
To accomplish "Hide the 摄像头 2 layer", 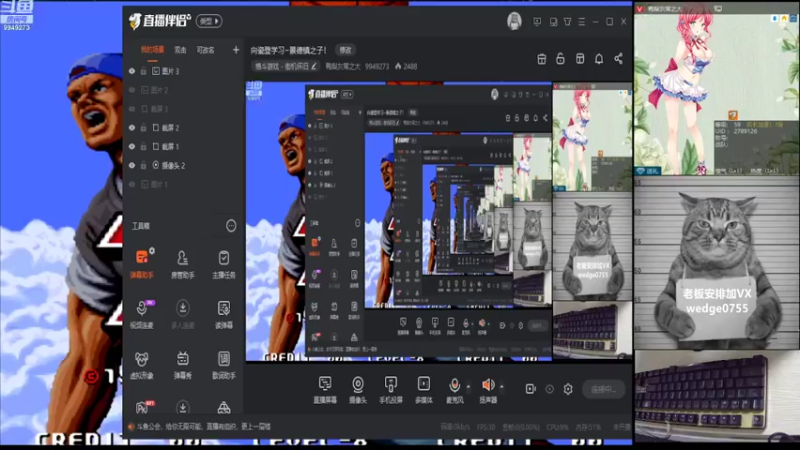I will (x=132, y=165).
